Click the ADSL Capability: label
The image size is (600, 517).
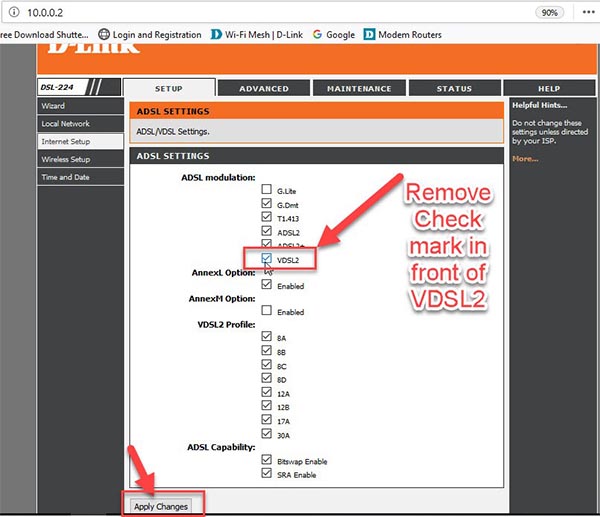tap(221, 447)
